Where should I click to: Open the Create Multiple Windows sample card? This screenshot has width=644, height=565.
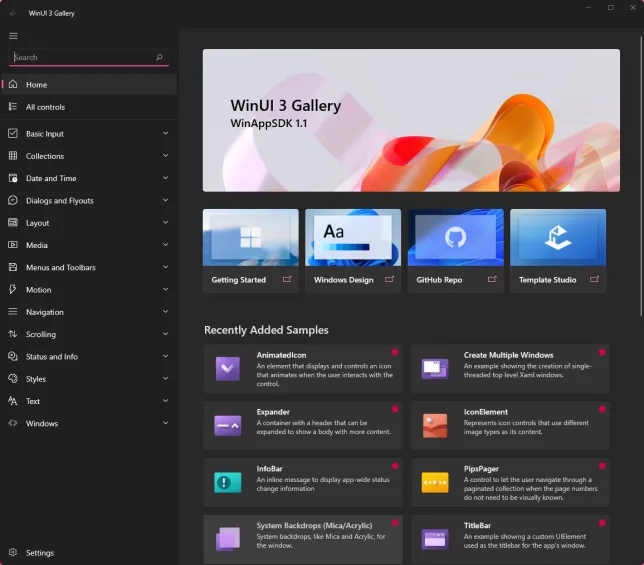[x=508, y=369]
